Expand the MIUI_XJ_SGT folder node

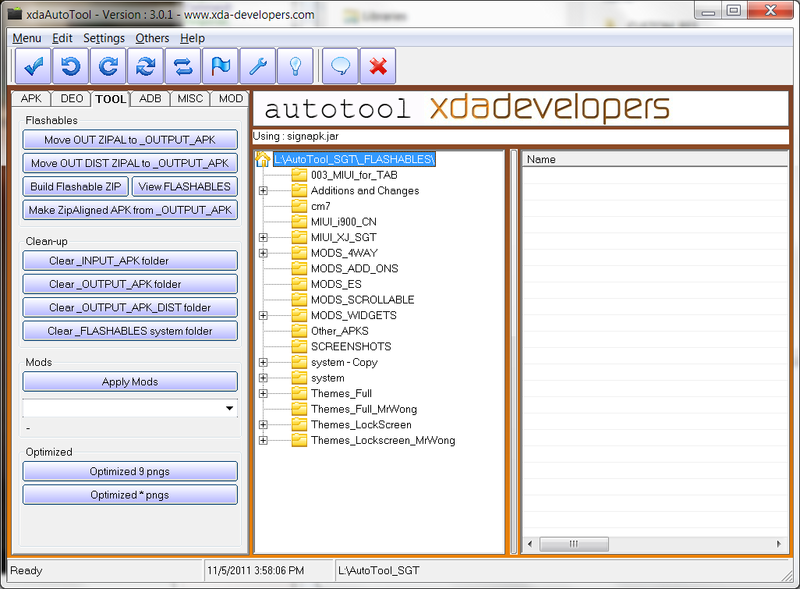coord(263,238)
